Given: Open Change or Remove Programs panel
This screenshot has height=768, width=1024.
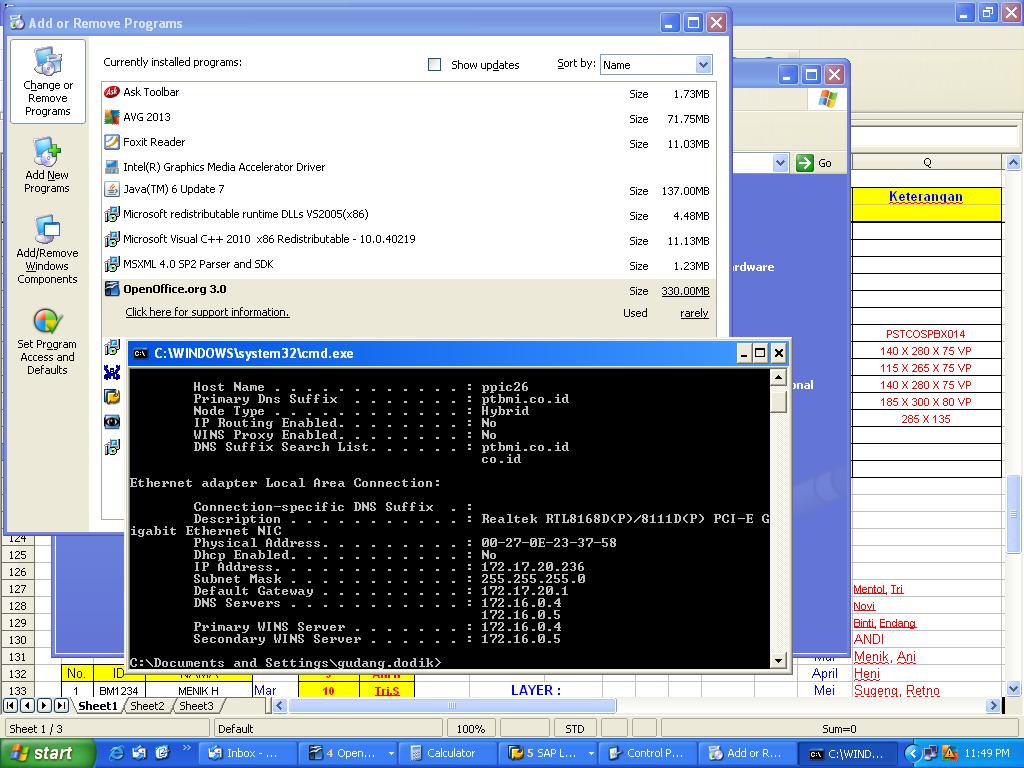Looking at the screenshot, I should click(x=47, y=82).
